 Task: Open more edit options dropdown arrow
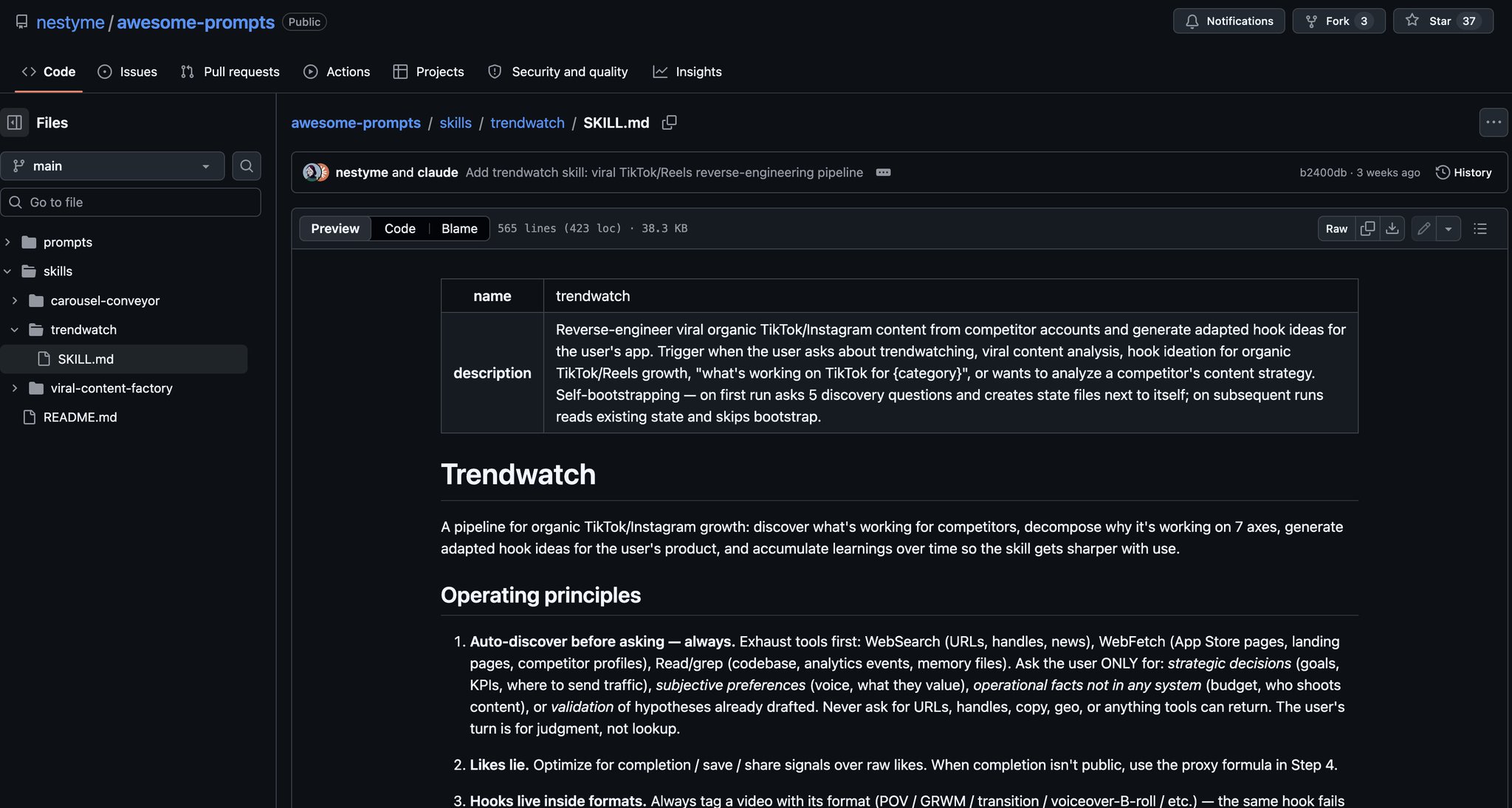point(1448,229)
